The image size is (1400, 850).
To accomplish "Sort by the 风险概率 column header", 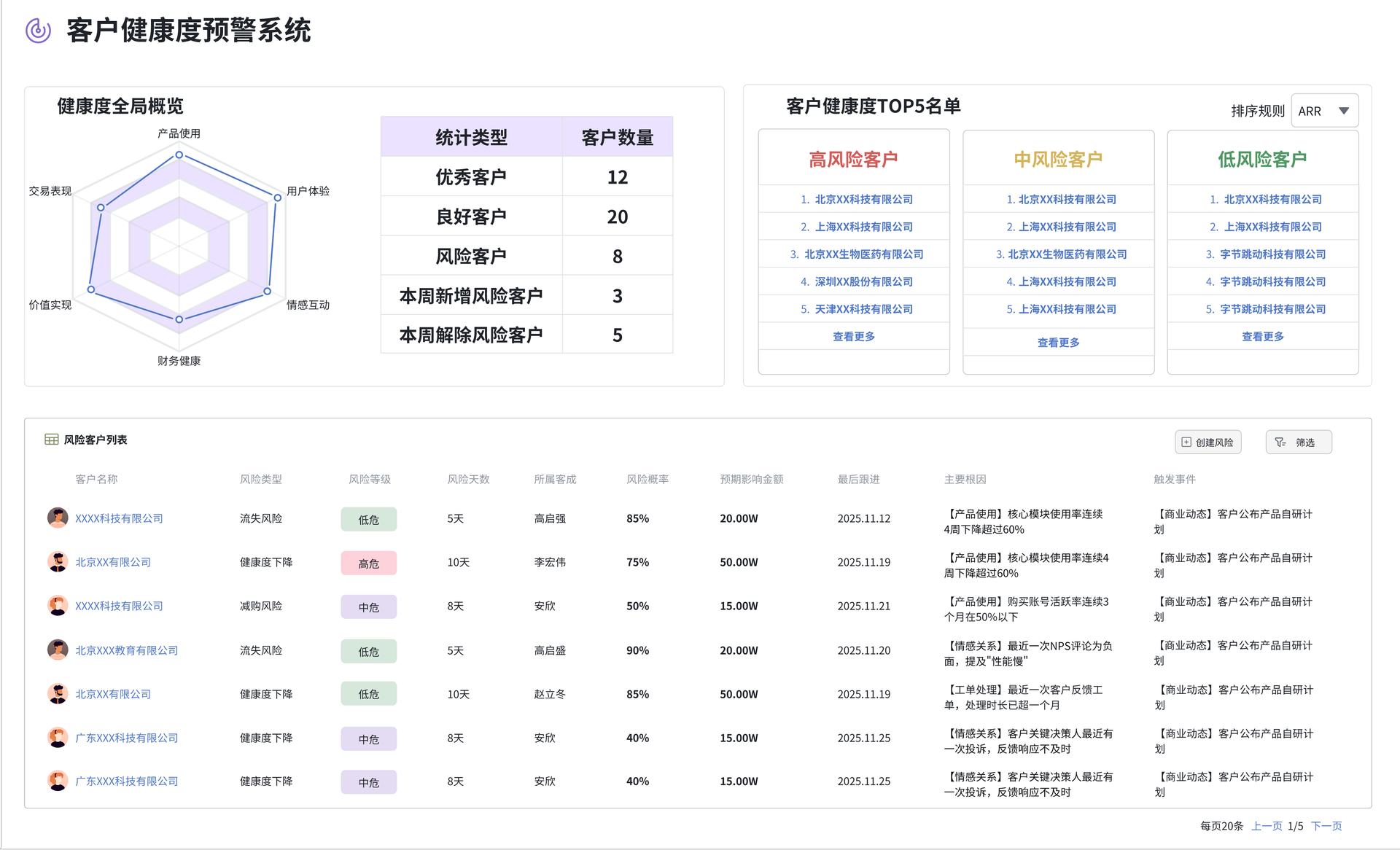I will pos(647,479).
